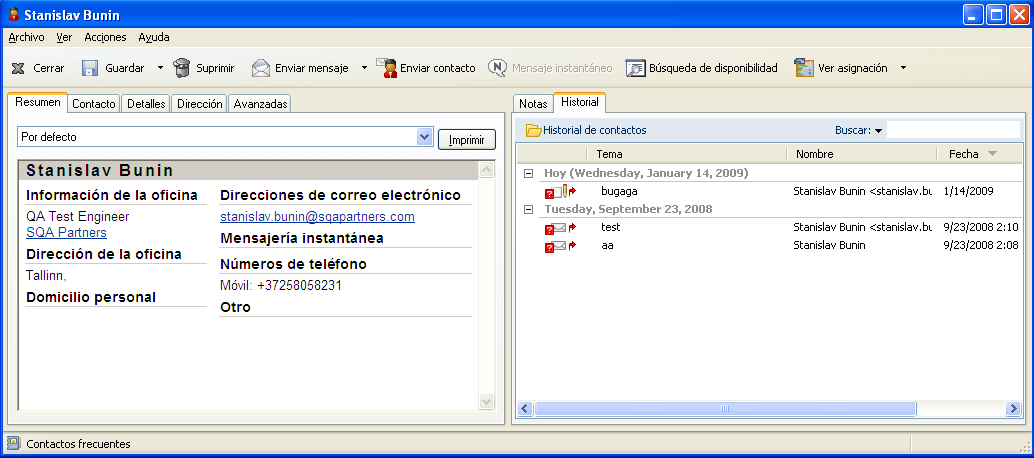The height and width of the screenshot is (458, 1034).
Task: Click the Tallinn address text
Action: click(x=46, y=275)
